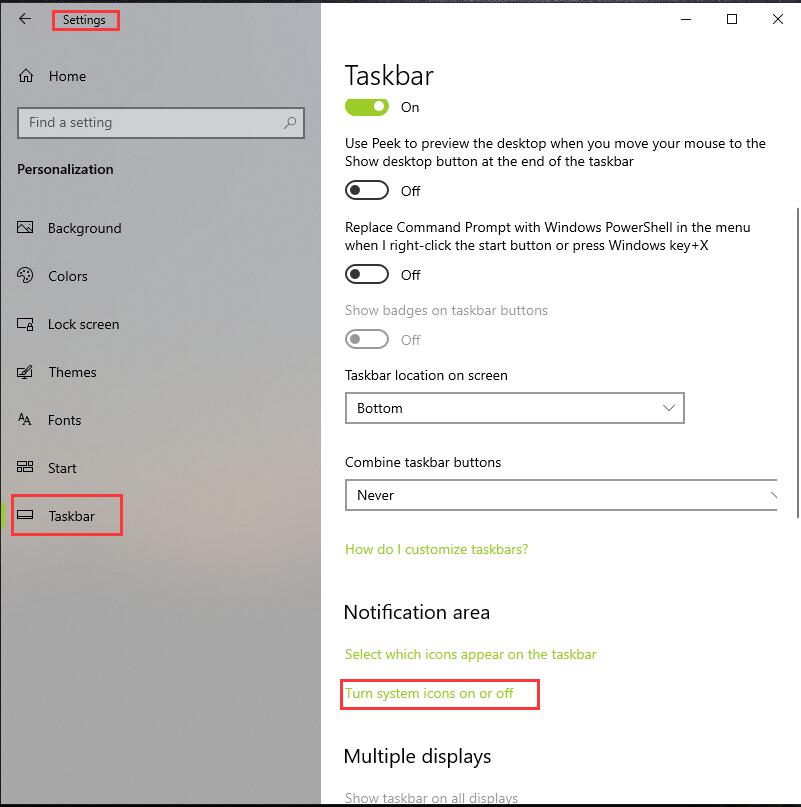Click the back arrow icon
Screen dimensions: 801x807
[x=25, y=20]
